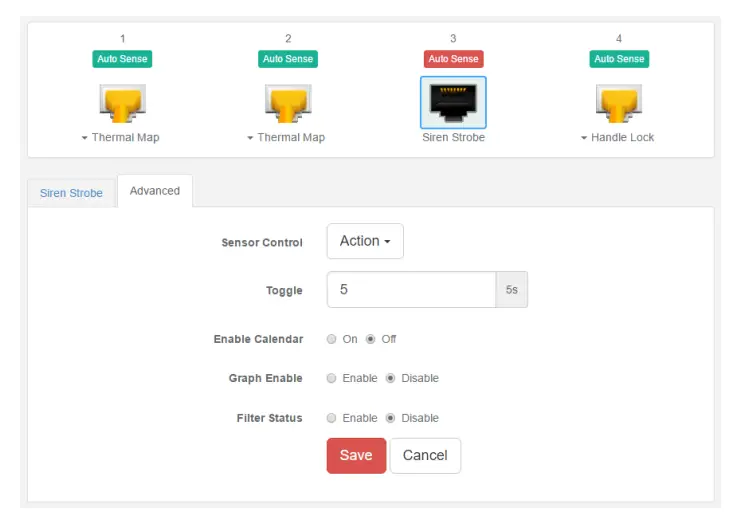Click the Cancel button
This screenshot has height=516, width=745.
[x=425, y=455]
